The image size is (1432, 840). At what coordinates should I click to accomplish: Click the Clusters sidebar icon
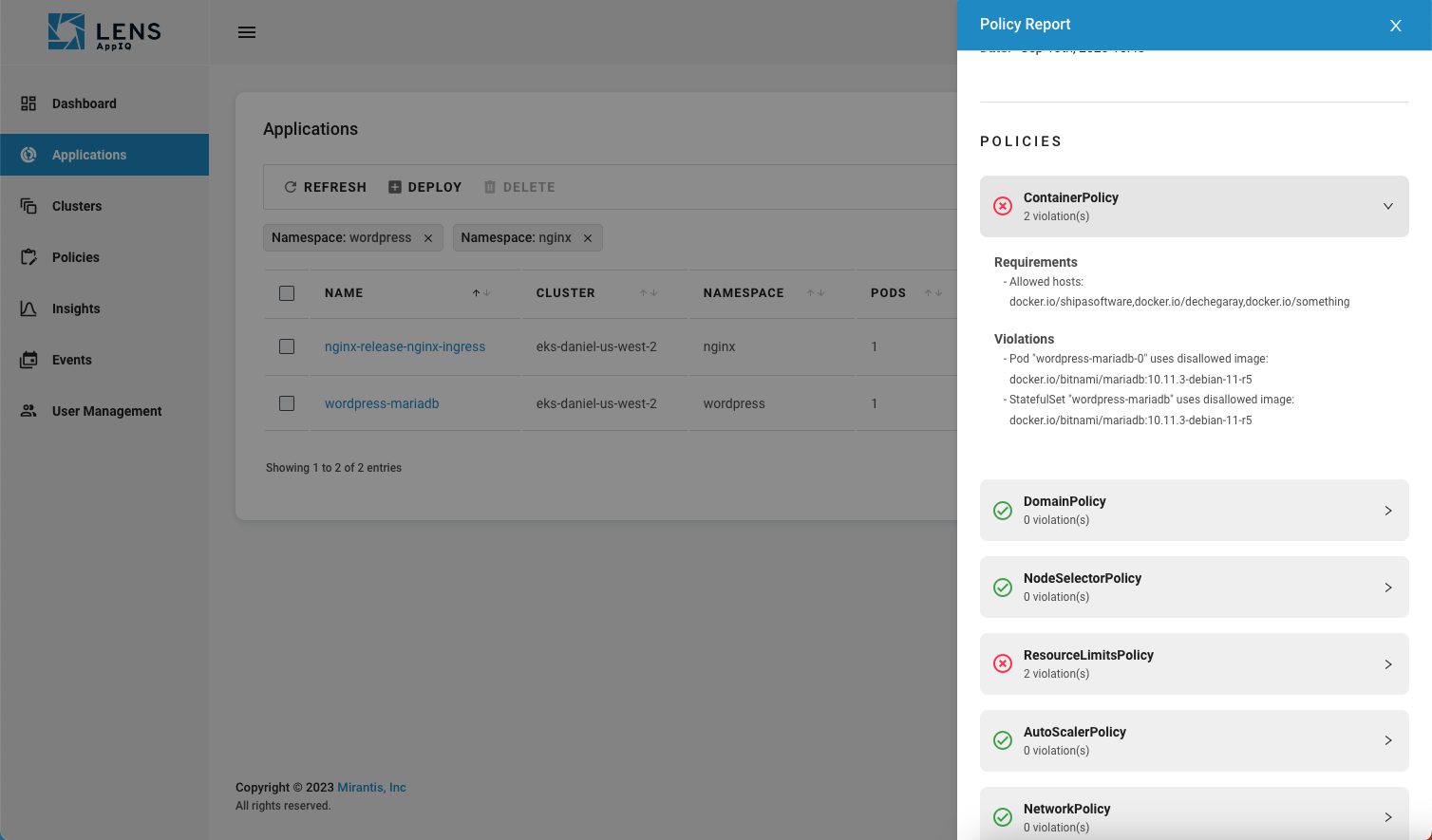coord(28,206)
